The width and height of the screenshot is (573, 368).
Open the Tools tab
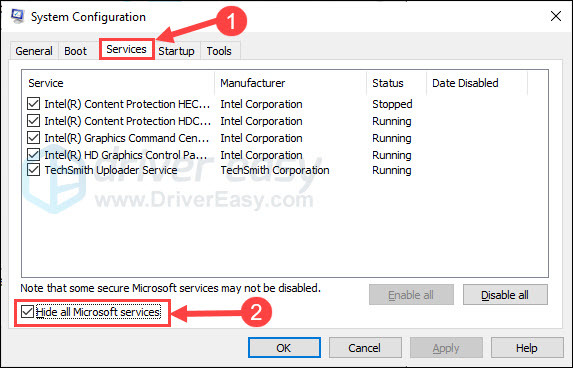click(219, 51)
